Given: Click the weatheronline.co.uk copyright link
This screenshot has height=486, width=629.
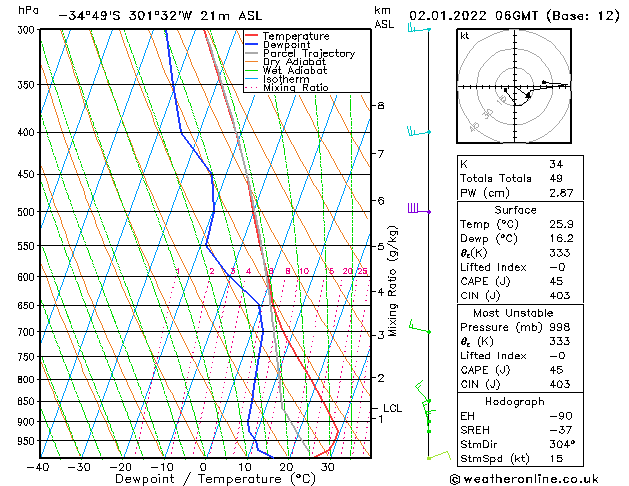Looking at the screenshot, I should pyautogui.click(x=524, y=479).
